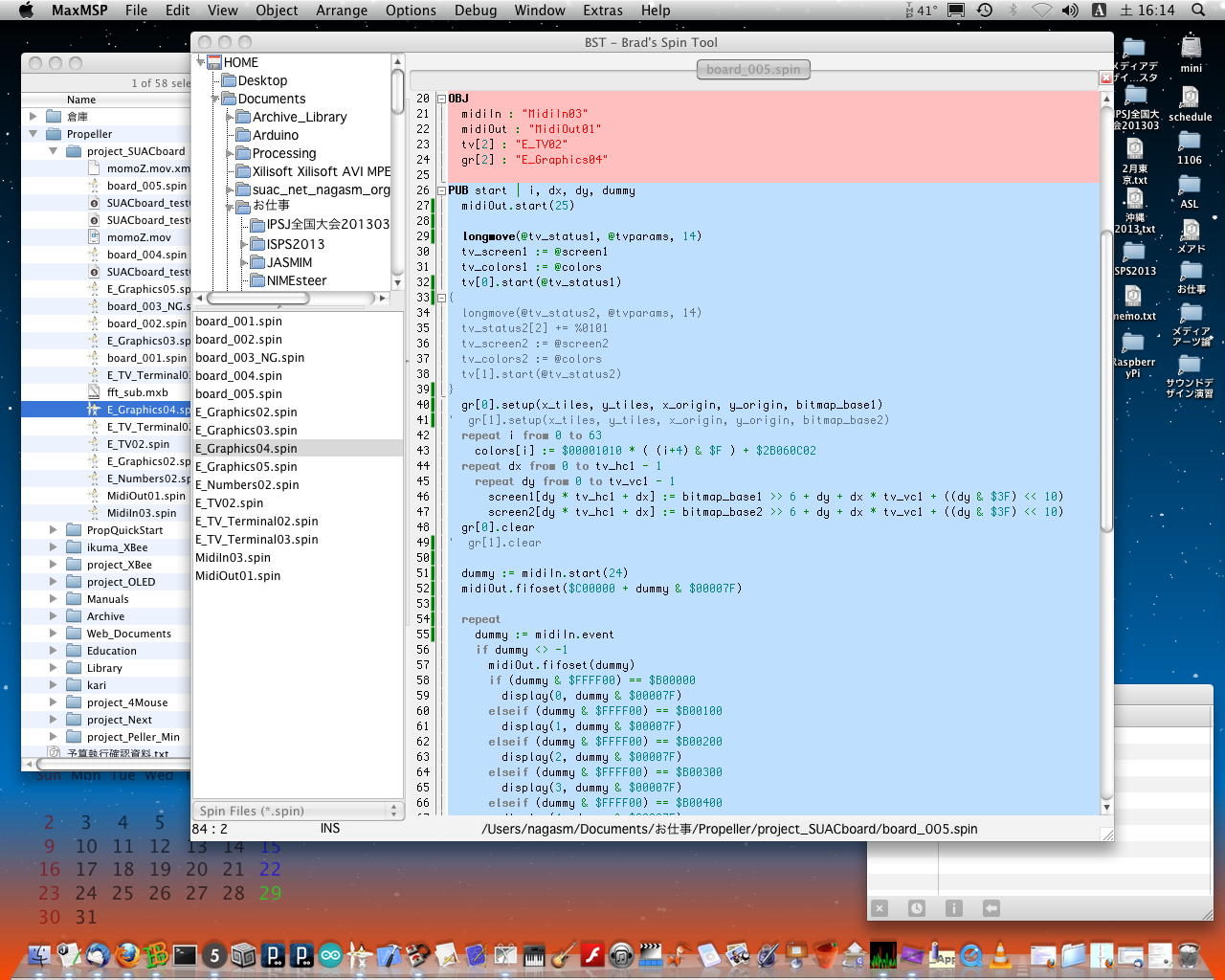Launch Firefox from the dock
This screenshot has width=1225, height=980.
[x=127, y=954]
